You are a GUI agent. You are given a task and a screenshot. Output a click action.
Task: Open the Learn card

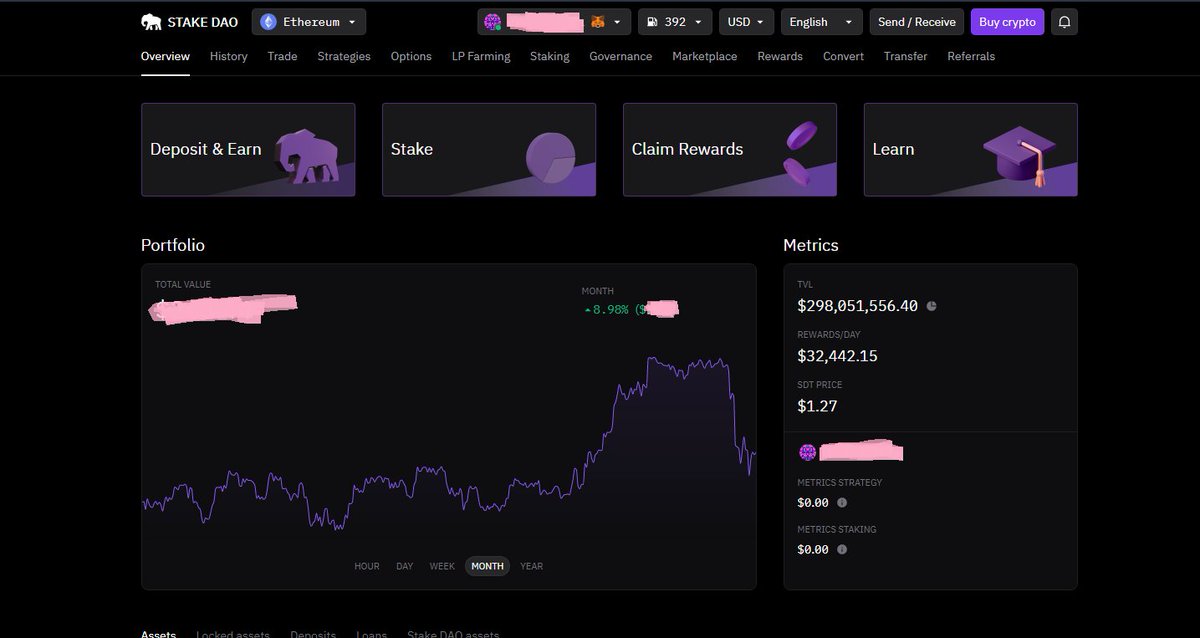coord(971,149)
